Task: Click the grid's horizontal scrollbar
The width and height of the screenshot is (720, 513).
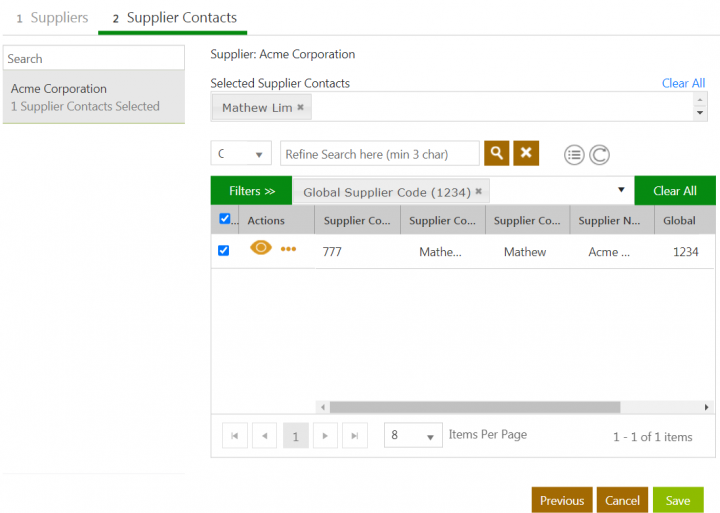Action: pos(475,407)
